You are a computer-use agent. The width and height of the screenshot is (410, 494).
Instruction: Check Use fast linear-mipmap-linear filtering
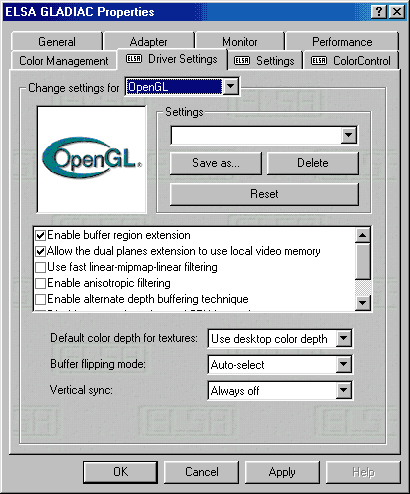point(41,268)
